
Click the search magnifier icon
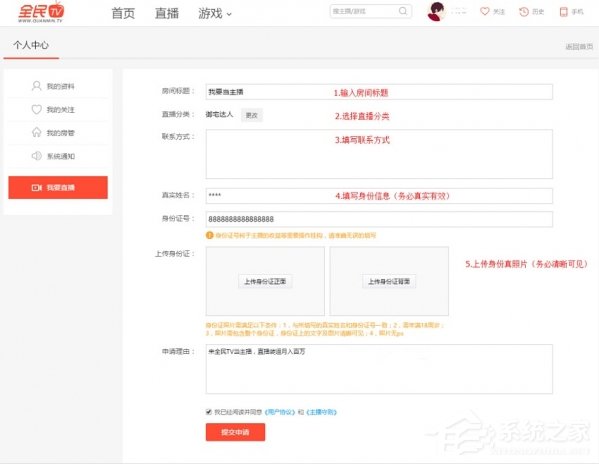pos(403,11)
